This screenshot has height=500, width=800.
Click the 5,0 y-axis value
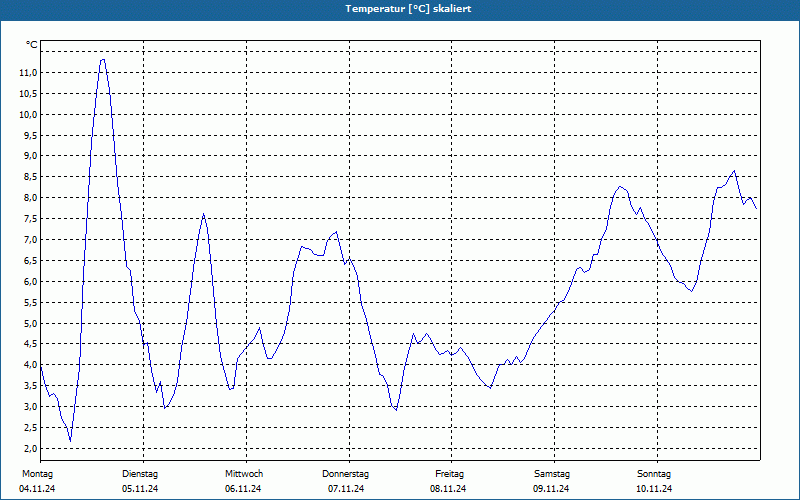[x=30, y=323]
